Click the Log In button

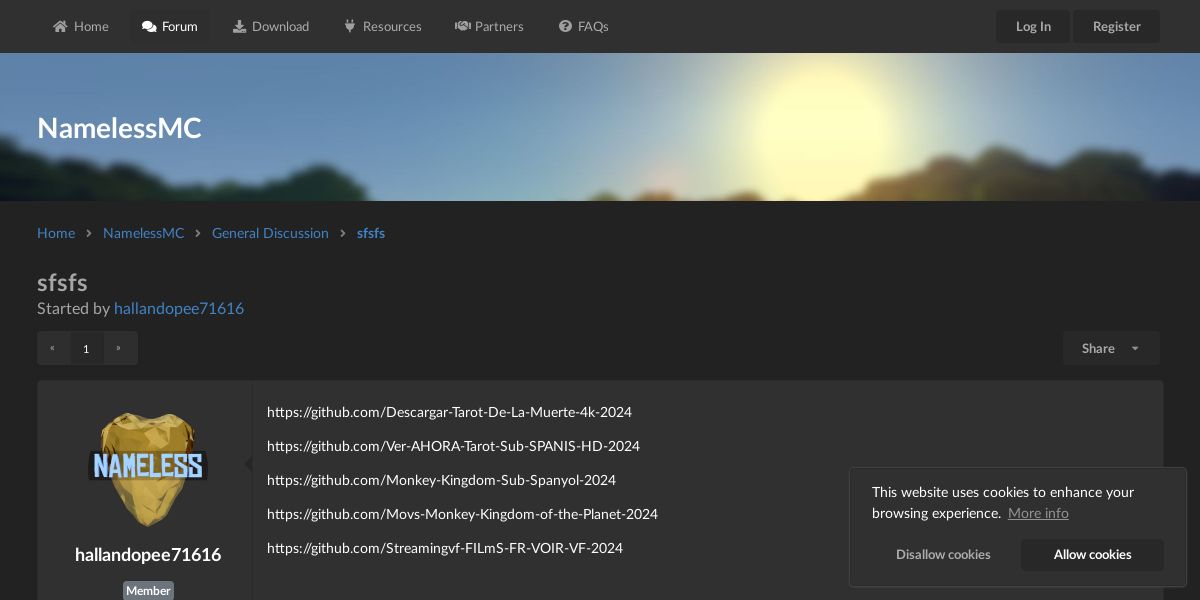[x=1033, y=27]
